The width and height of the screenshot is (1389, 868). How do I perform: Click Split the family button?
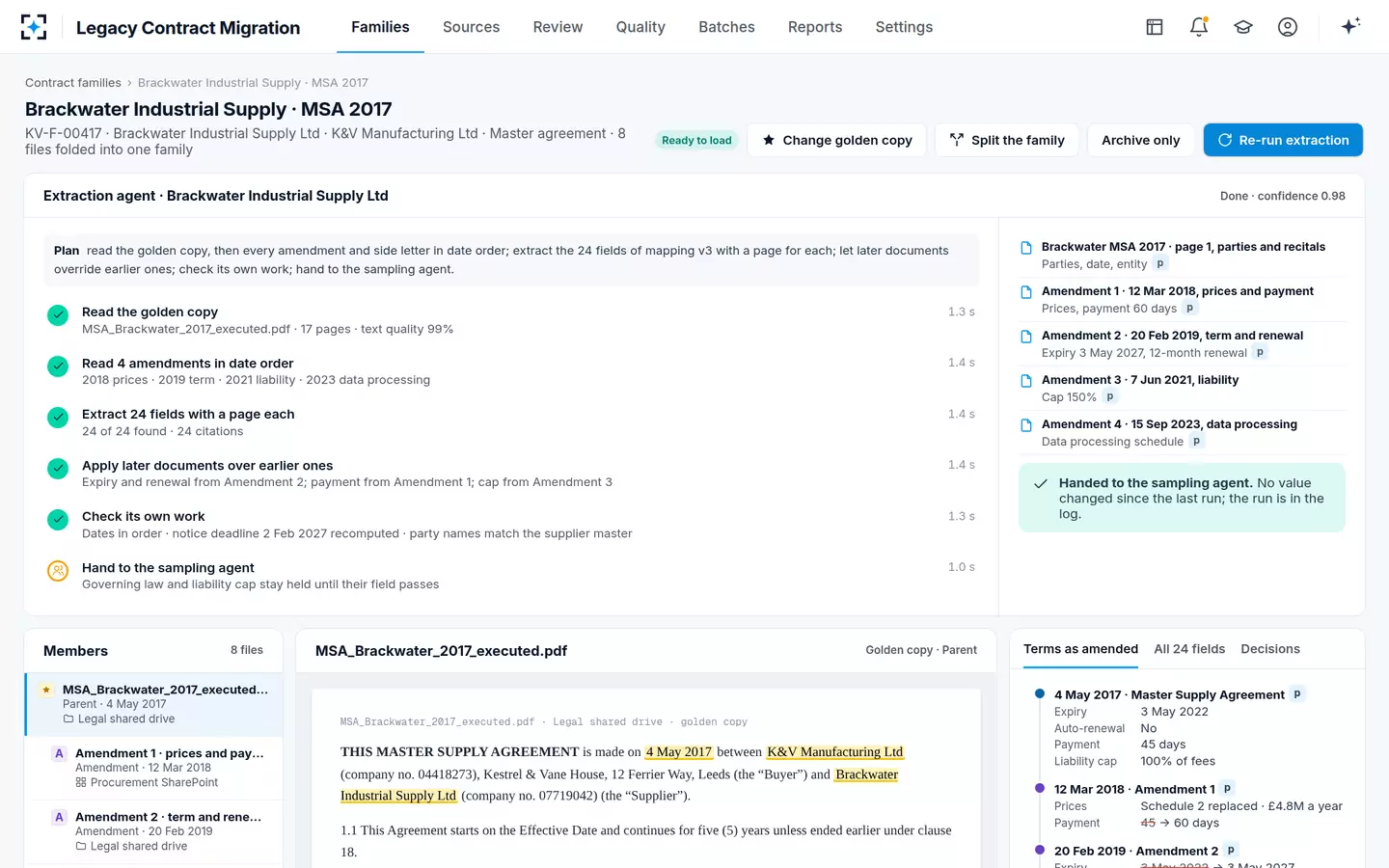pos(1007,140)
